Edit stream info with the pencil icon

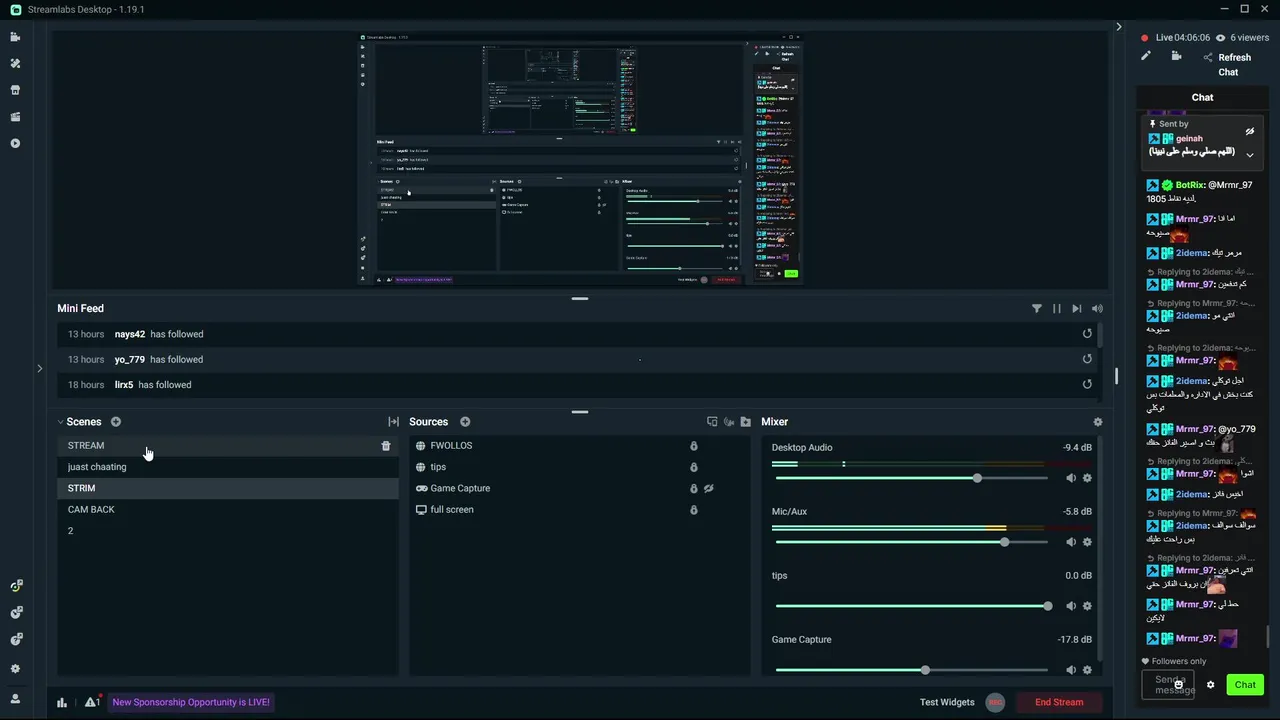(x=1146, y=56)
